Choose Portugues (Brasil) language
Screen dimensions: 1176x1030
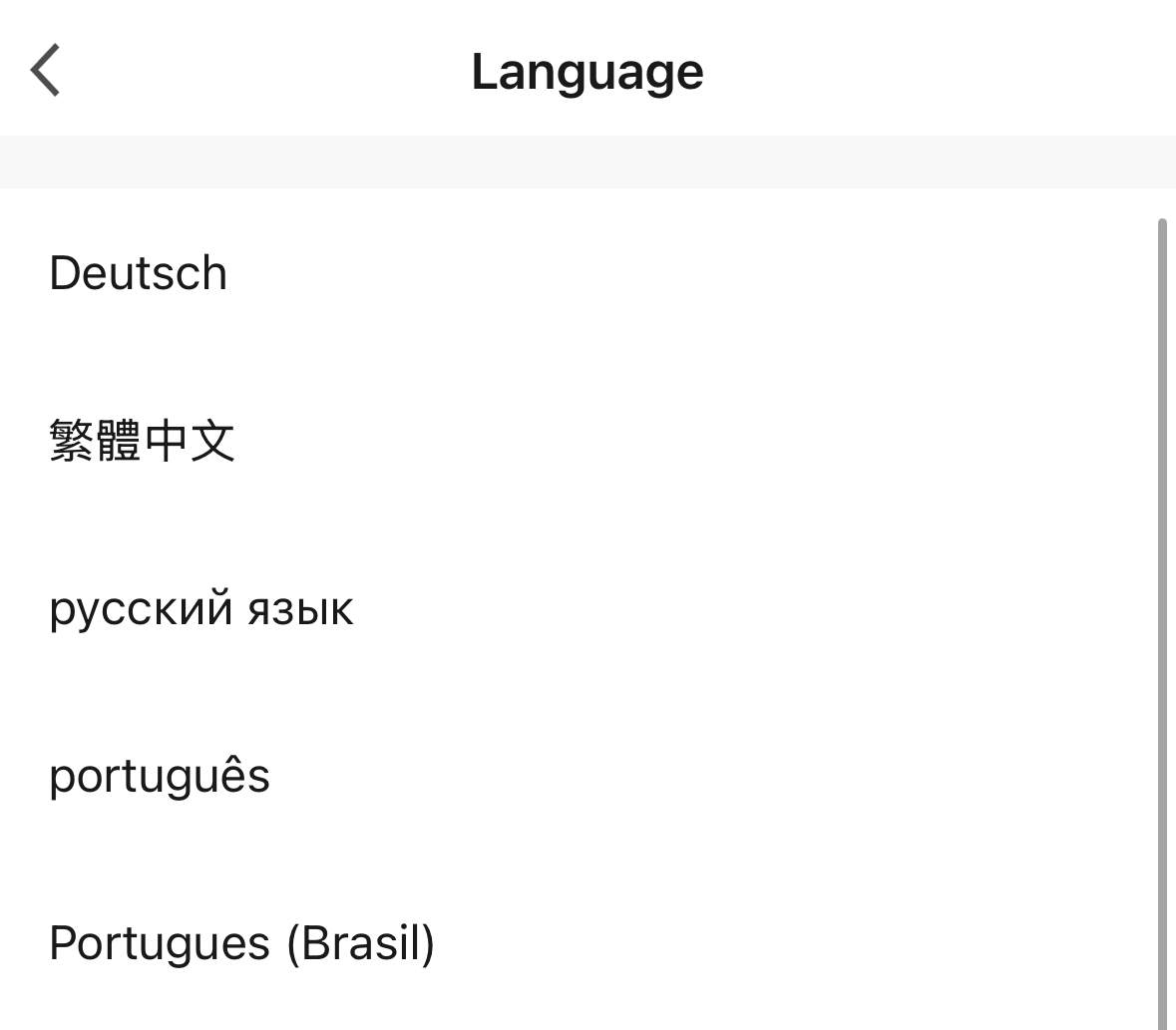coord(241,943)
